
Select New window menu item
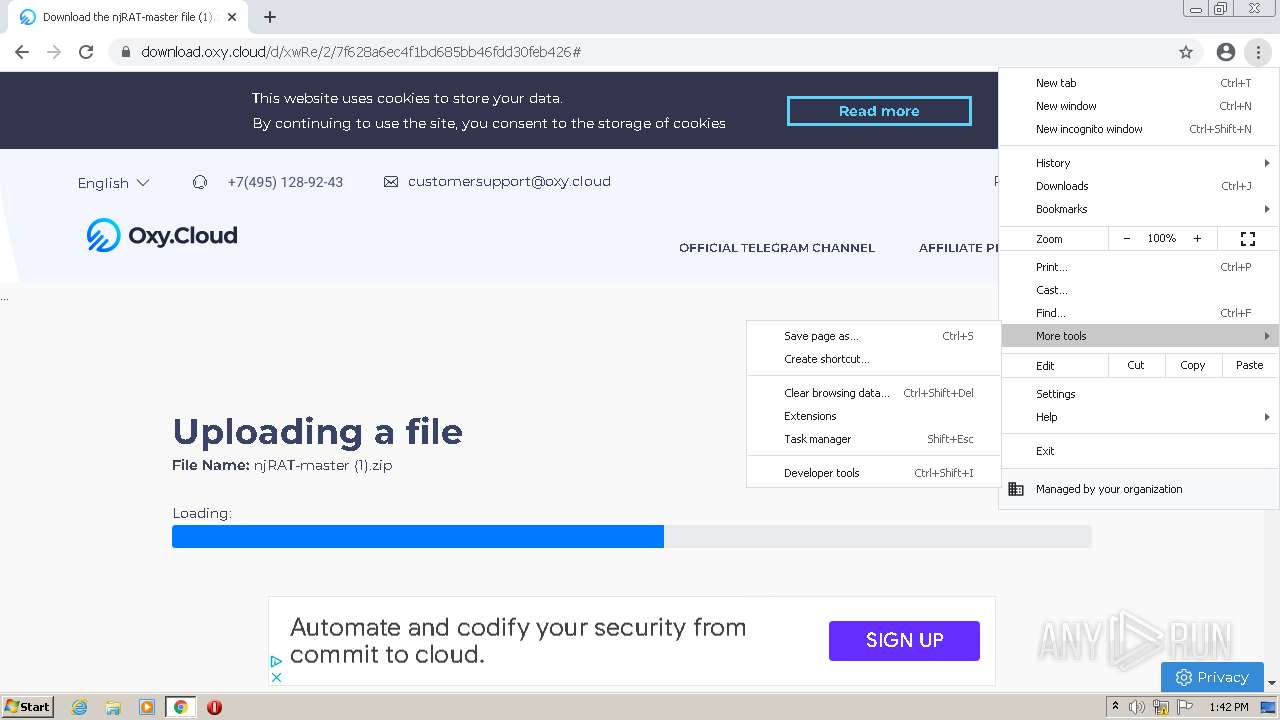[1140, 106]
